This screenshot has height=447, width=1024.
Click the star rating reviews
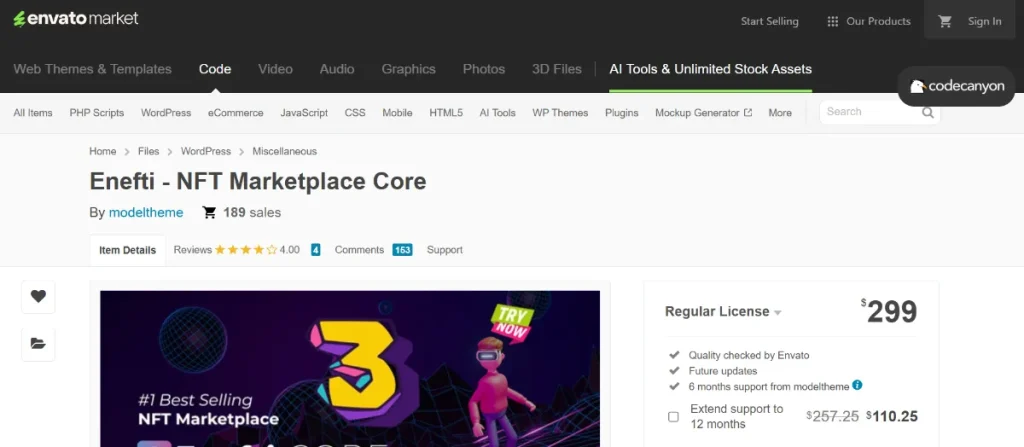pos(246,250)
